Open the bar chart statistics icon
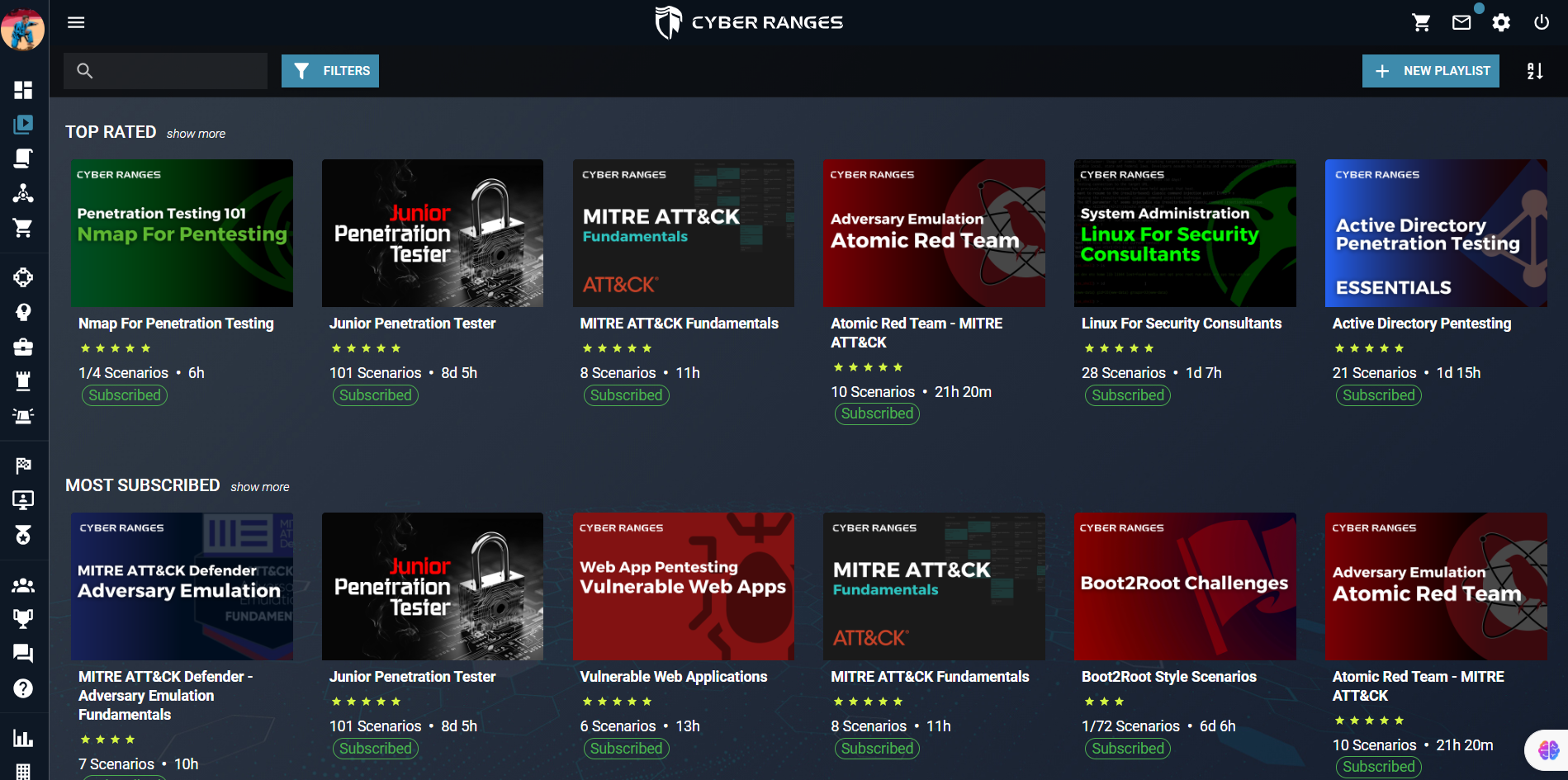1568x780 pixels. [x=23, y=739]
